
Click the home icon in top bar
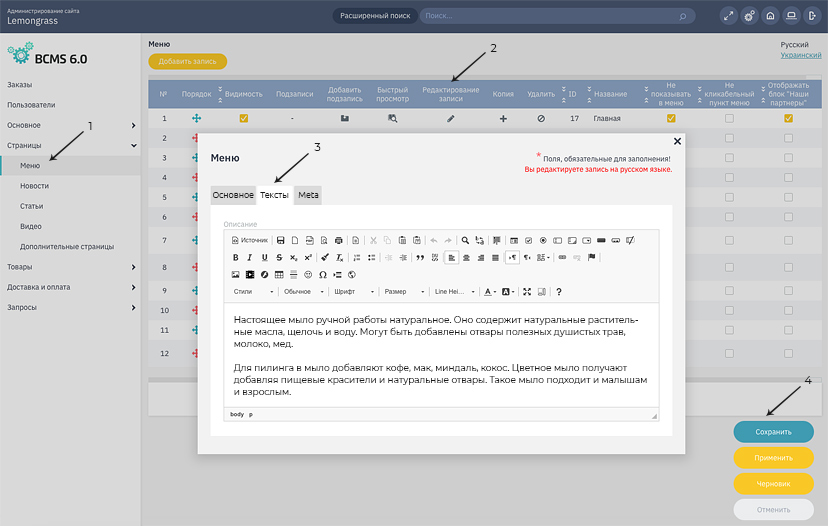770,16
